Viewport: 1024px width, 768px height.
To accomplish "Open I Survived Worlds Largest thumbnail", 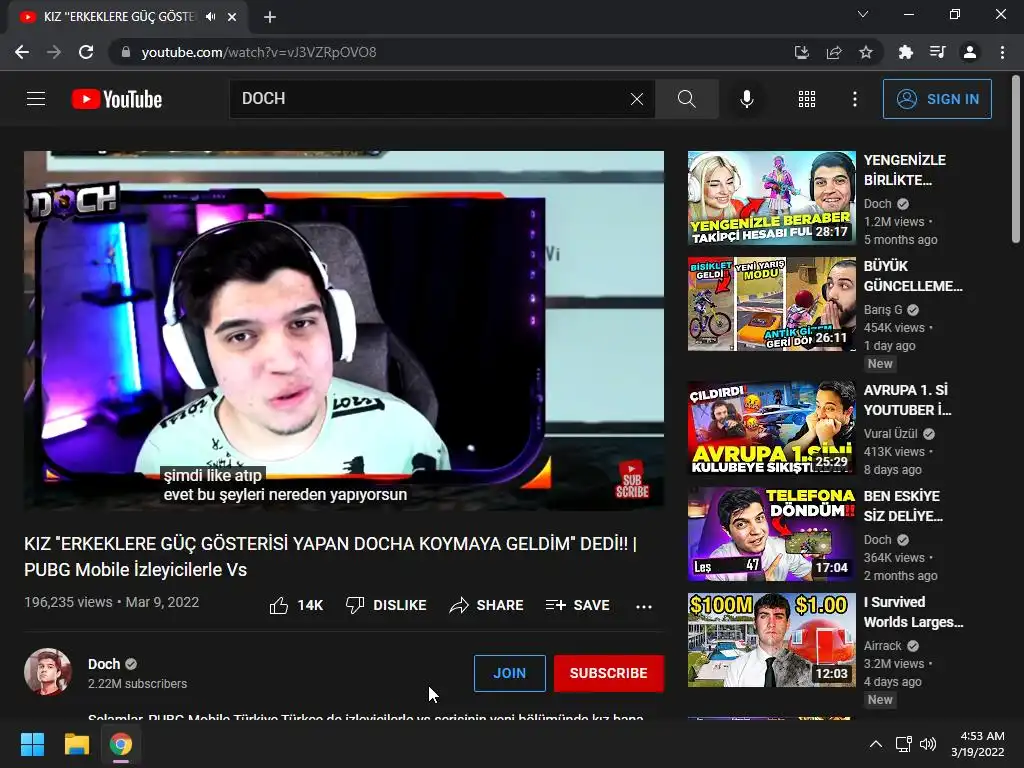I will click(x=772, y=640).
